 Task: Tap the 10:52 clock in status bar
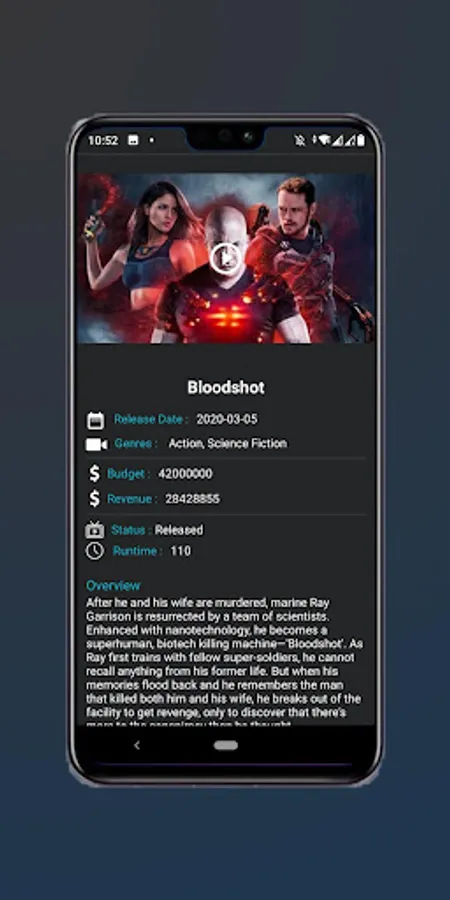pyautogui.click(x=103, y=140)
